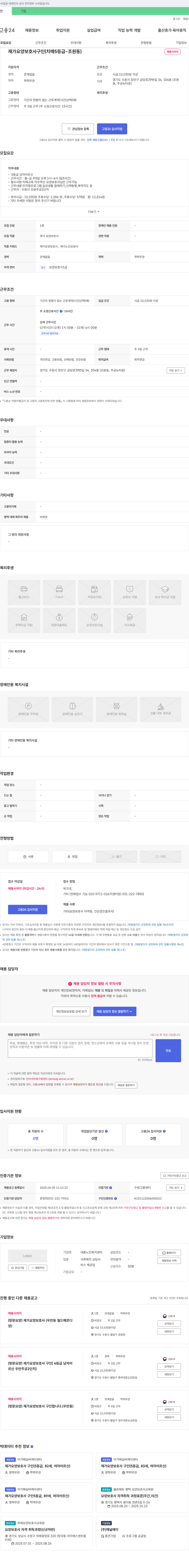Screen dimensions: 189x1568
Task: Click 채용정보 더보기 button
Action: [169, 1261]
